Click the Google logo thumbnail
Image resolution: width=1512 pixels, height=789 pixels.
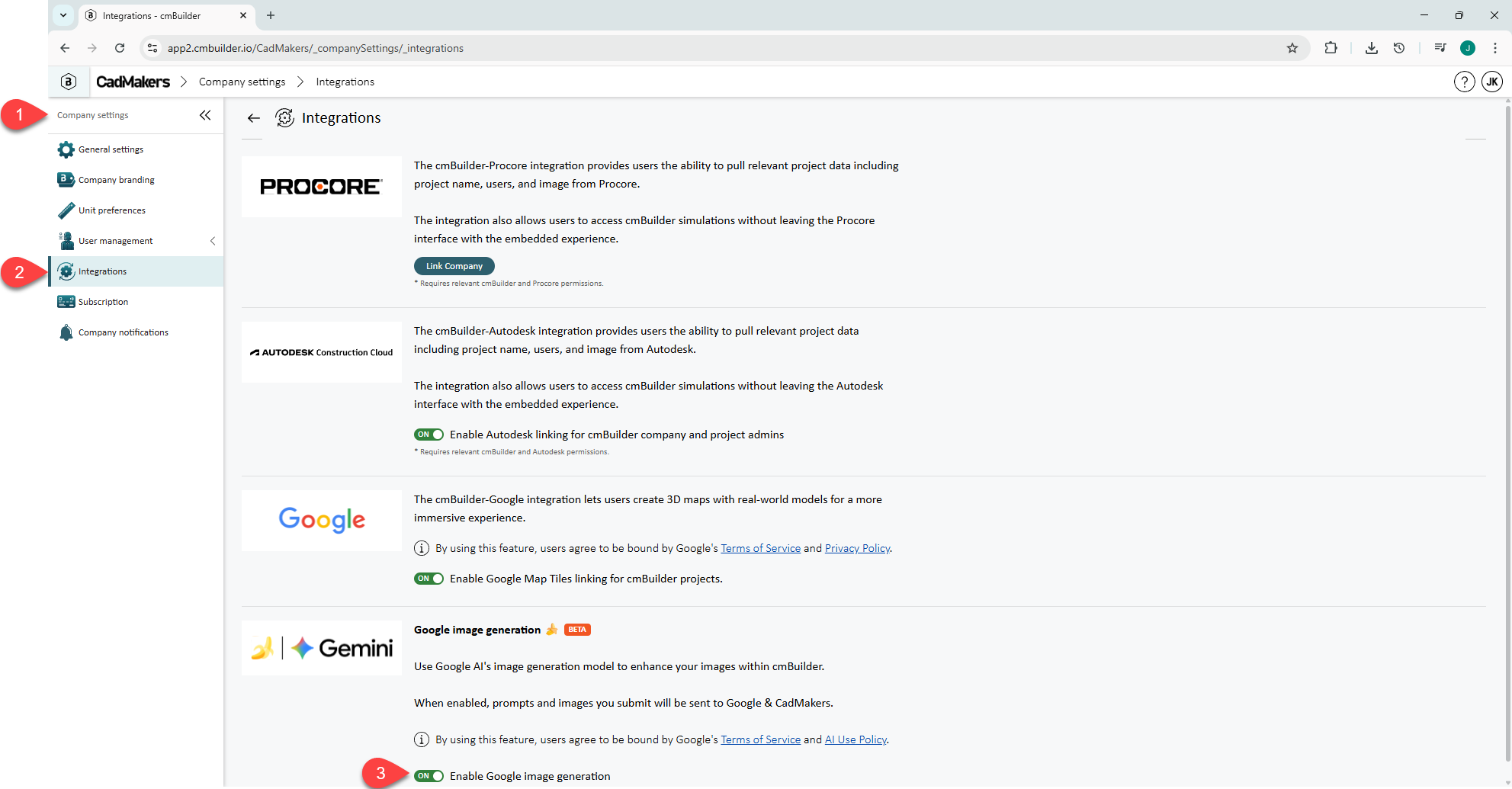(322, 521)
